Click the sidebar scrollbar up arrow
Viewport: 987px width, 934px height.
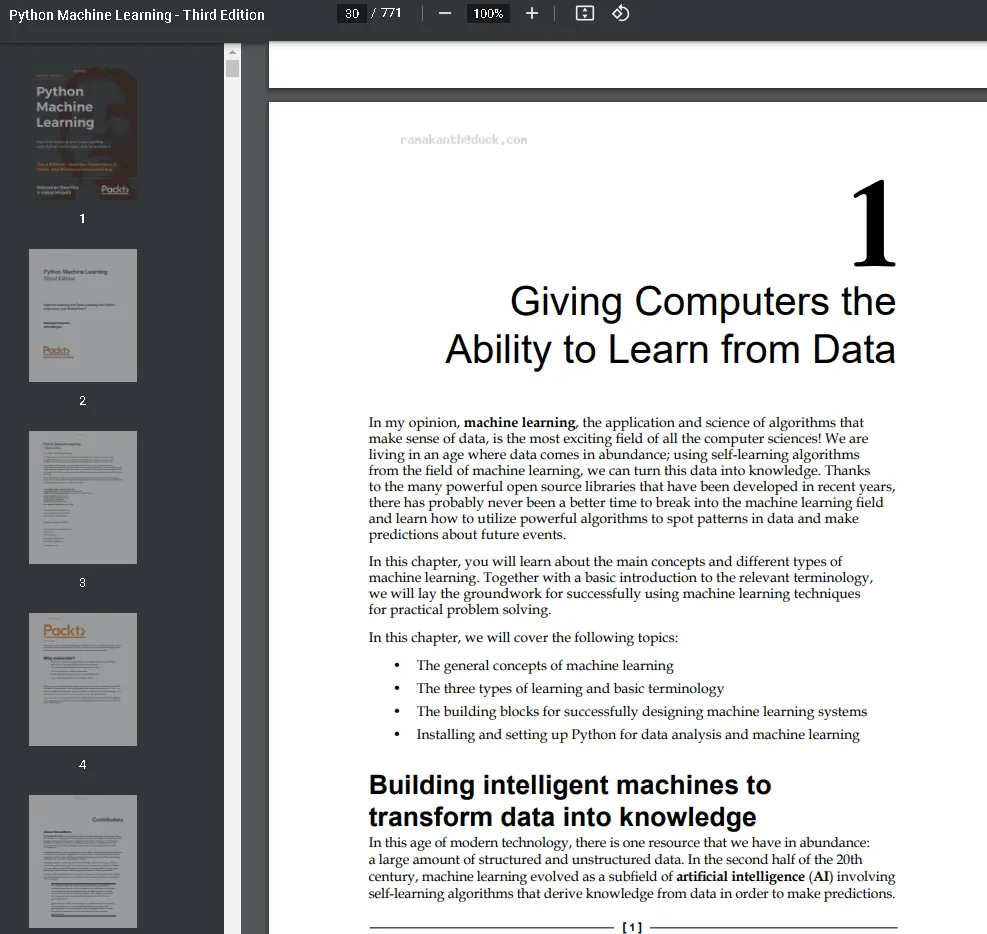233,51
